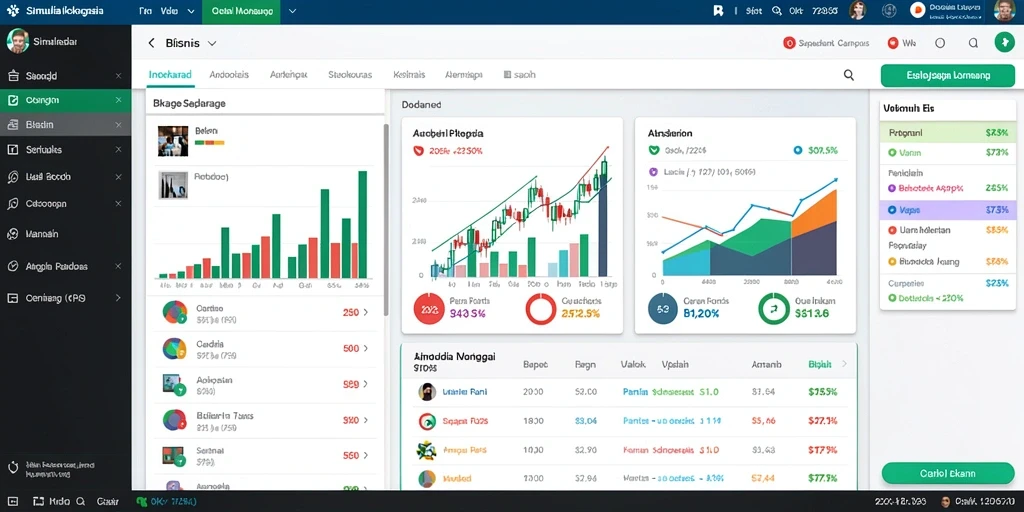Screen dimensions: 1024x512
Task: Click the green Eslojsaga Lomaang button
Action: (x=948, y=75)
